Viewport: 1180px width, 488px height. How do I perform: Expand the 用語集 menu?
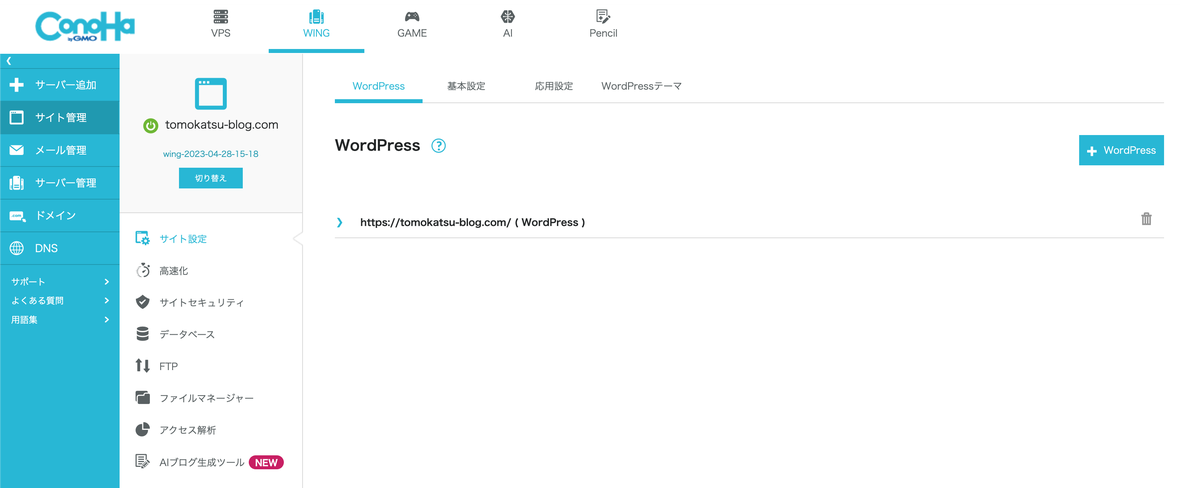tap(59, 319)
